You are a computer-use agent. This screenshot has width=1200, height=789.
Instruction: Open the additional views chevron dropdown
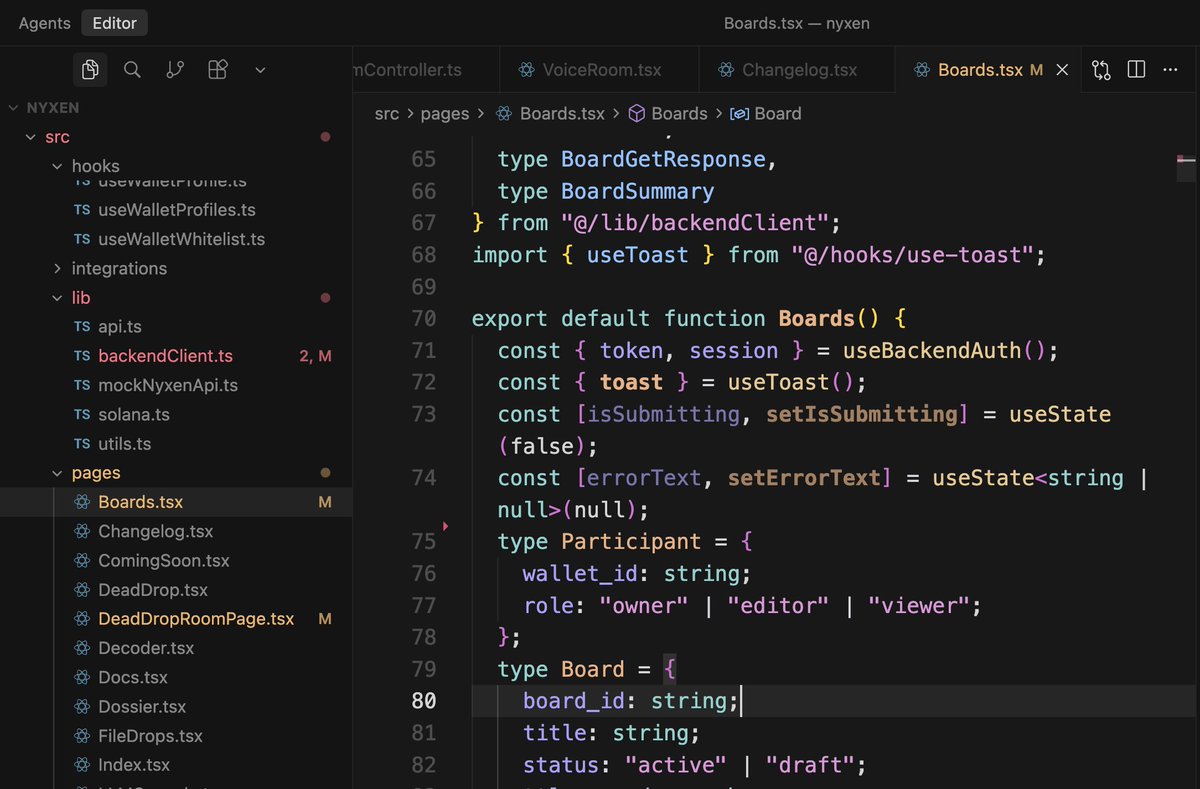260,69
